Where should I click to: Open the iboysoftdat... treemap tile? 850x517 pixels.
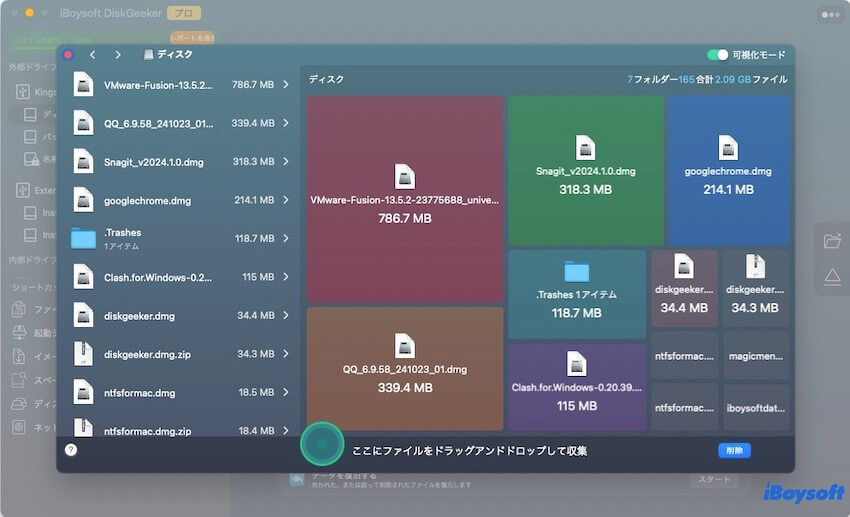pyautogui.click(x=756, y=408)
